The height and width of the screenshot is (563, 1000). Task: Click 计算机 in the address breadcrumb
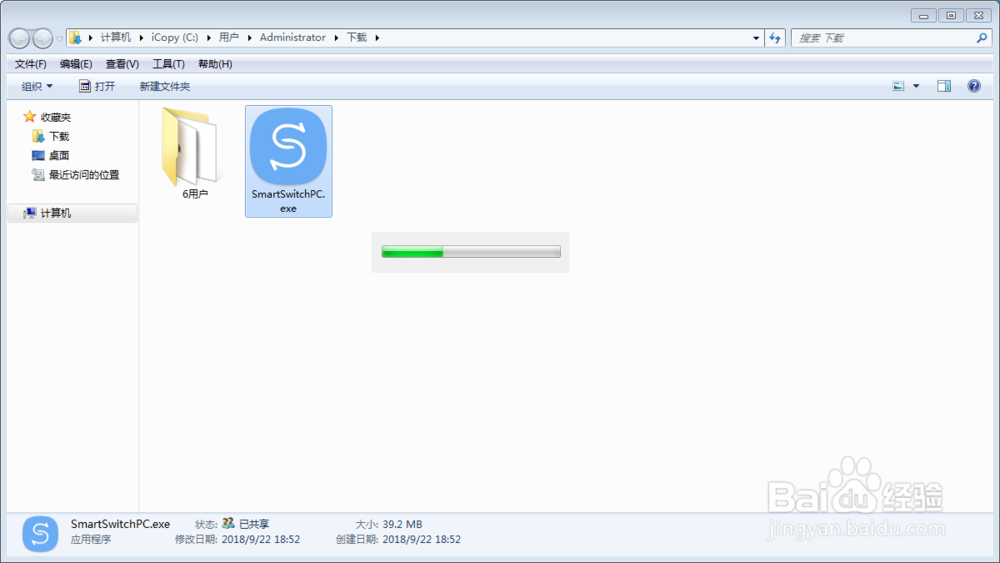(x=115, y=38)
